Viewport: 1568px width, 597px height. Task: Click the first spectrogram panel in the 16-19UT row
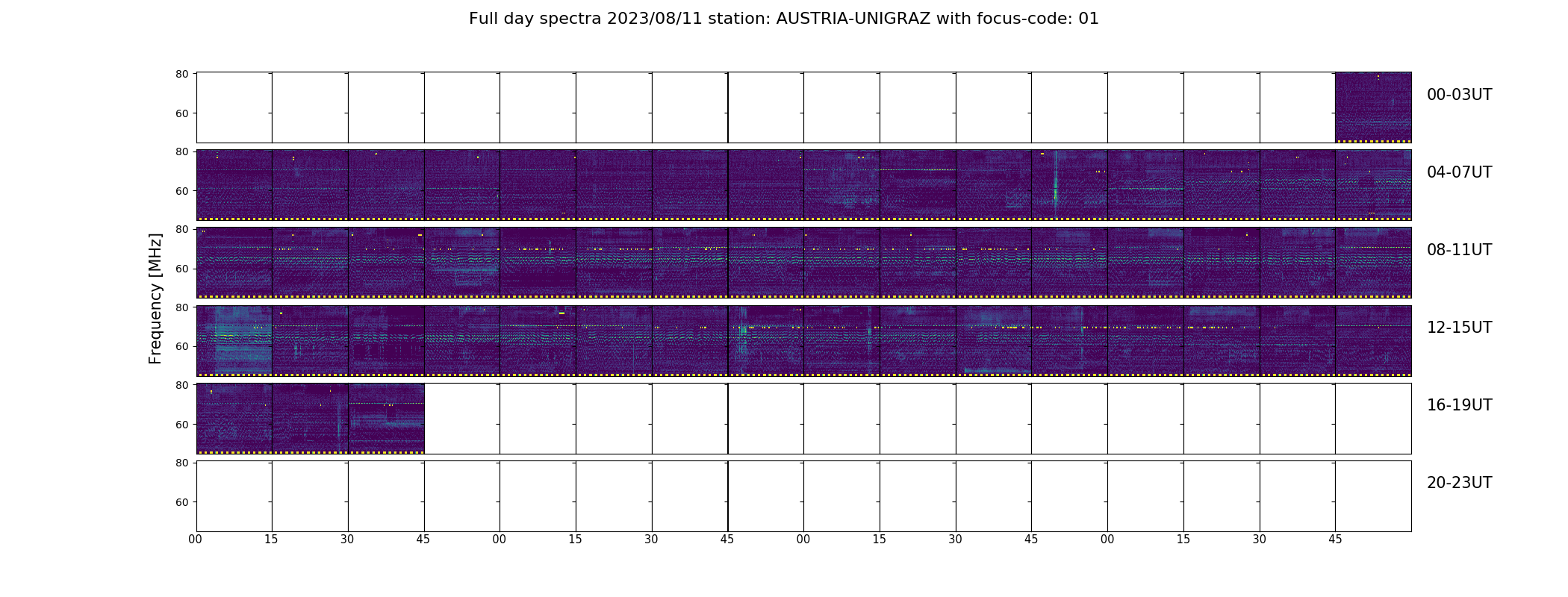click(234, 419)
